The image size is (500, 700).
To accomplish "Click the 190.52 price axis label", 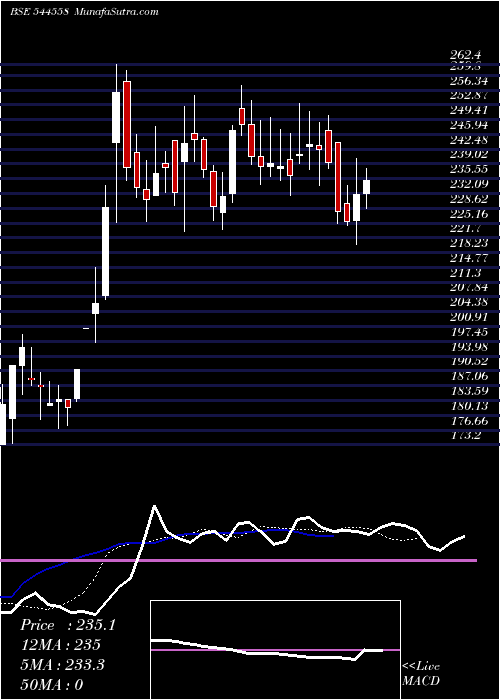I will pos(469,362).
